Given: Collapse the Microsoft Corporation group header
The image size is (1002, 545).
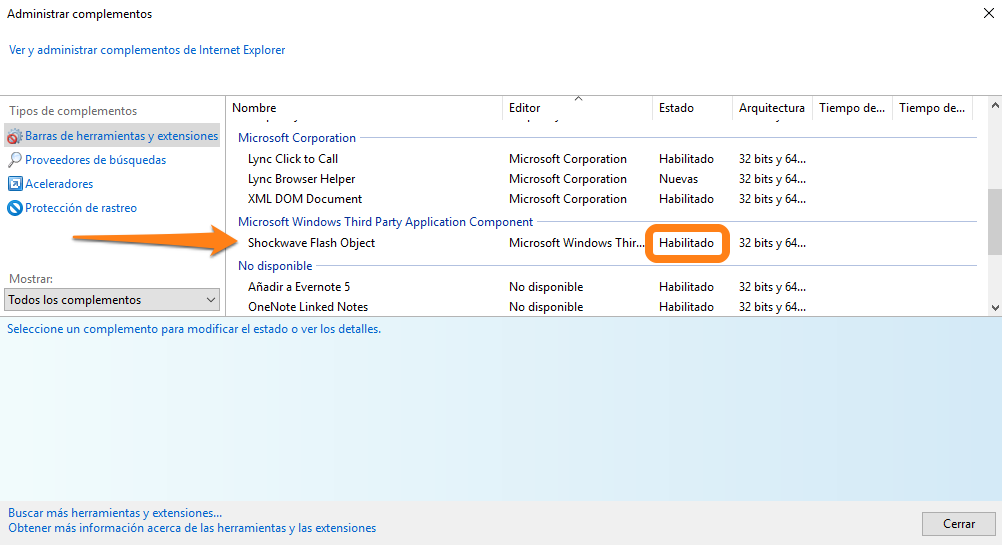Looking at the screenshot, I should point(297,138).
